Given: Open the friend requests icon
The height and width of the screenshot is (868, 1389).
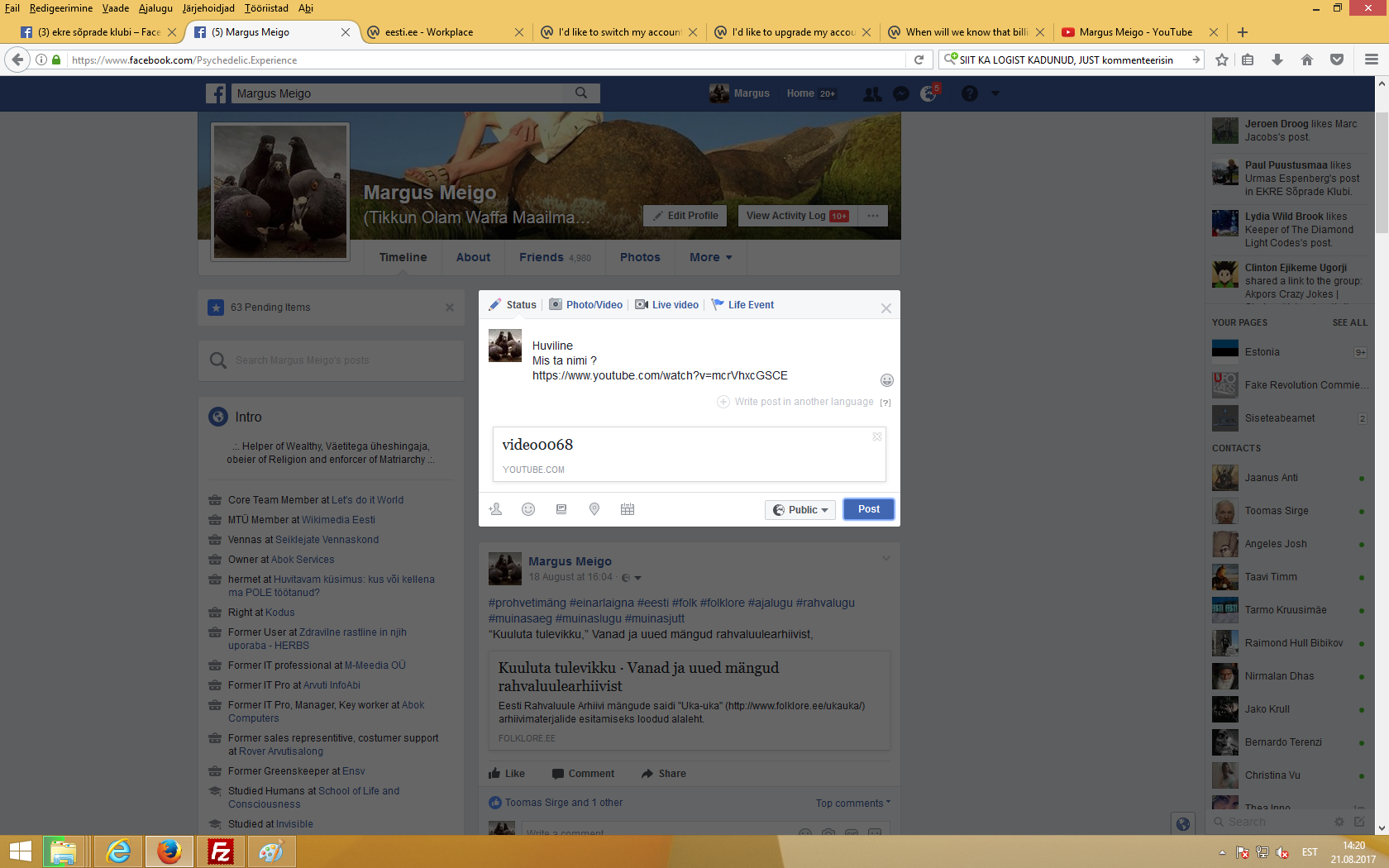Looking at the screenshot, I should pos(872,94).
